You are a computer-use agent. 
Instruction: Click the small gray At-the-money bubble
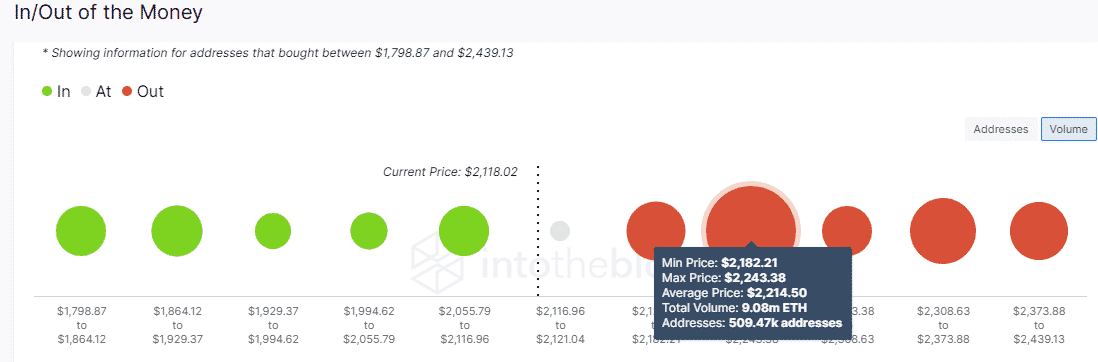pyautogui.click(x=560, y=231)
